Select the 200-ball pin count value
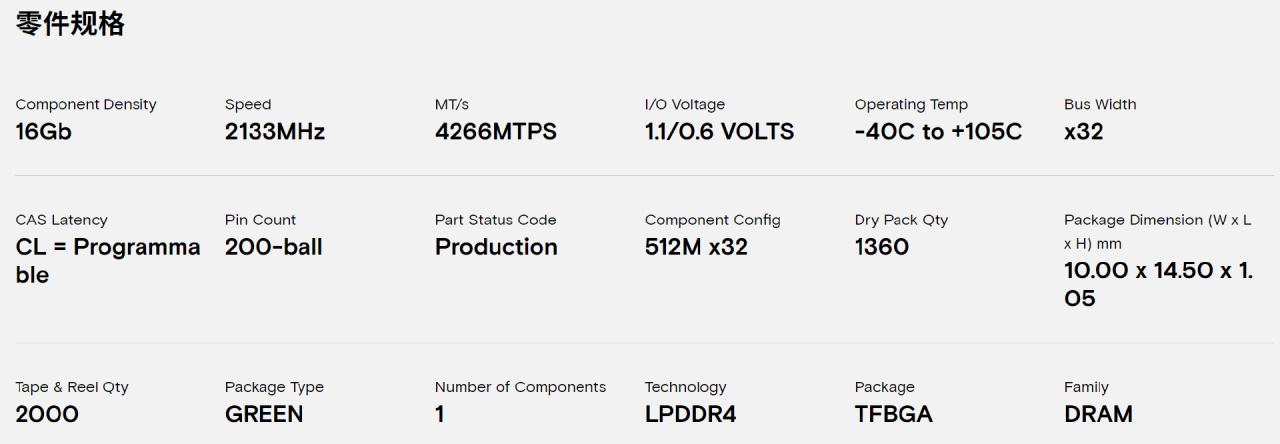Image resolution: width=1280 pixels, height=444 pixels. tap(274, 247)
